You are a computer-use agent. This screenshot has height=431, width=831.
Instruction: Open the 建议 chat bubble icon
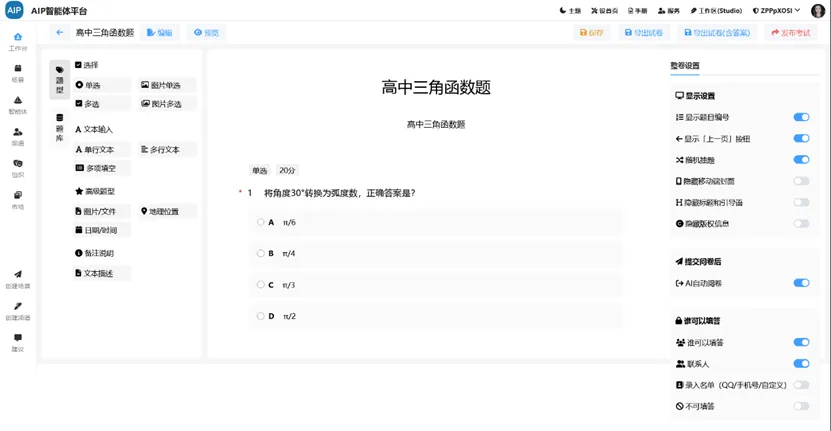click(x=17, y=338)
